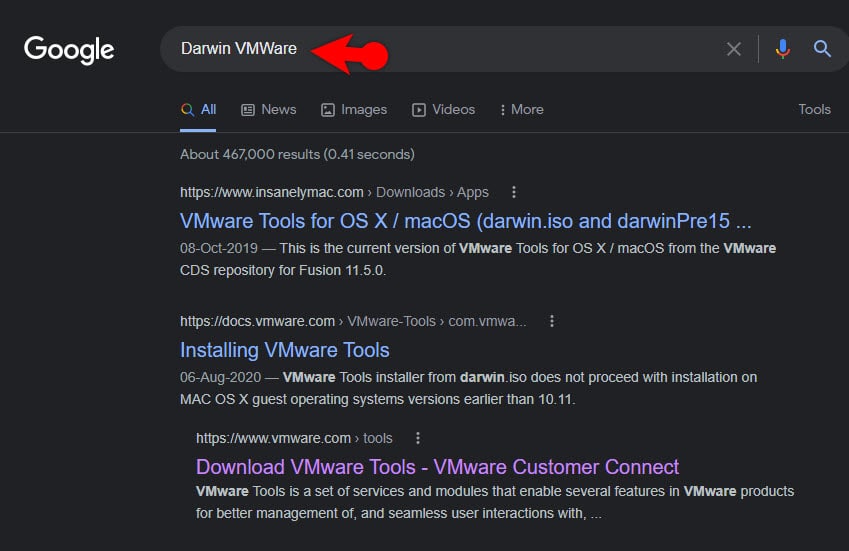Screen dimensions: 849x551
Task: Click the snippet text 'CDS repository for Fusion 11.5.0.'
Action: 283,270
